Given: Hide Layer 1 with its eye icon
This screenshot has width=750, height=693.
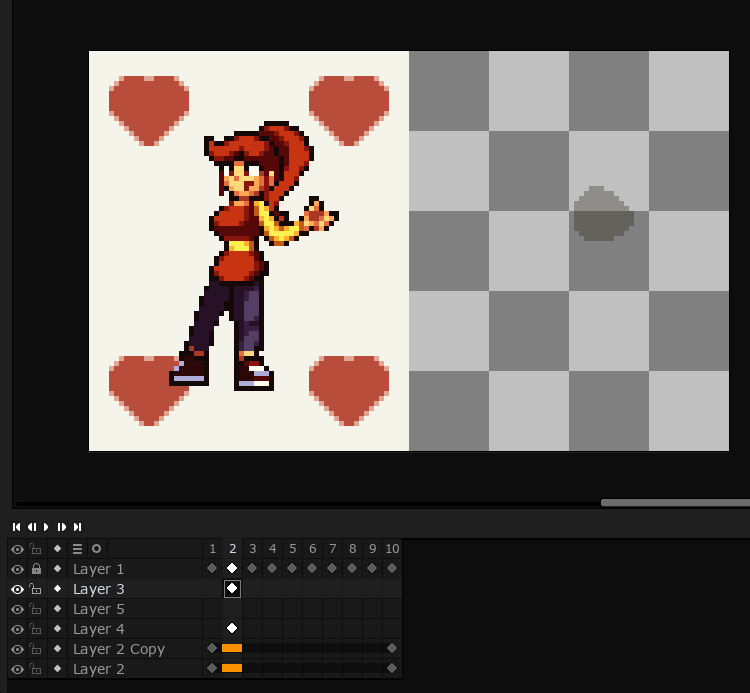Looking at the screenshot, I should (x=17, y=569).
